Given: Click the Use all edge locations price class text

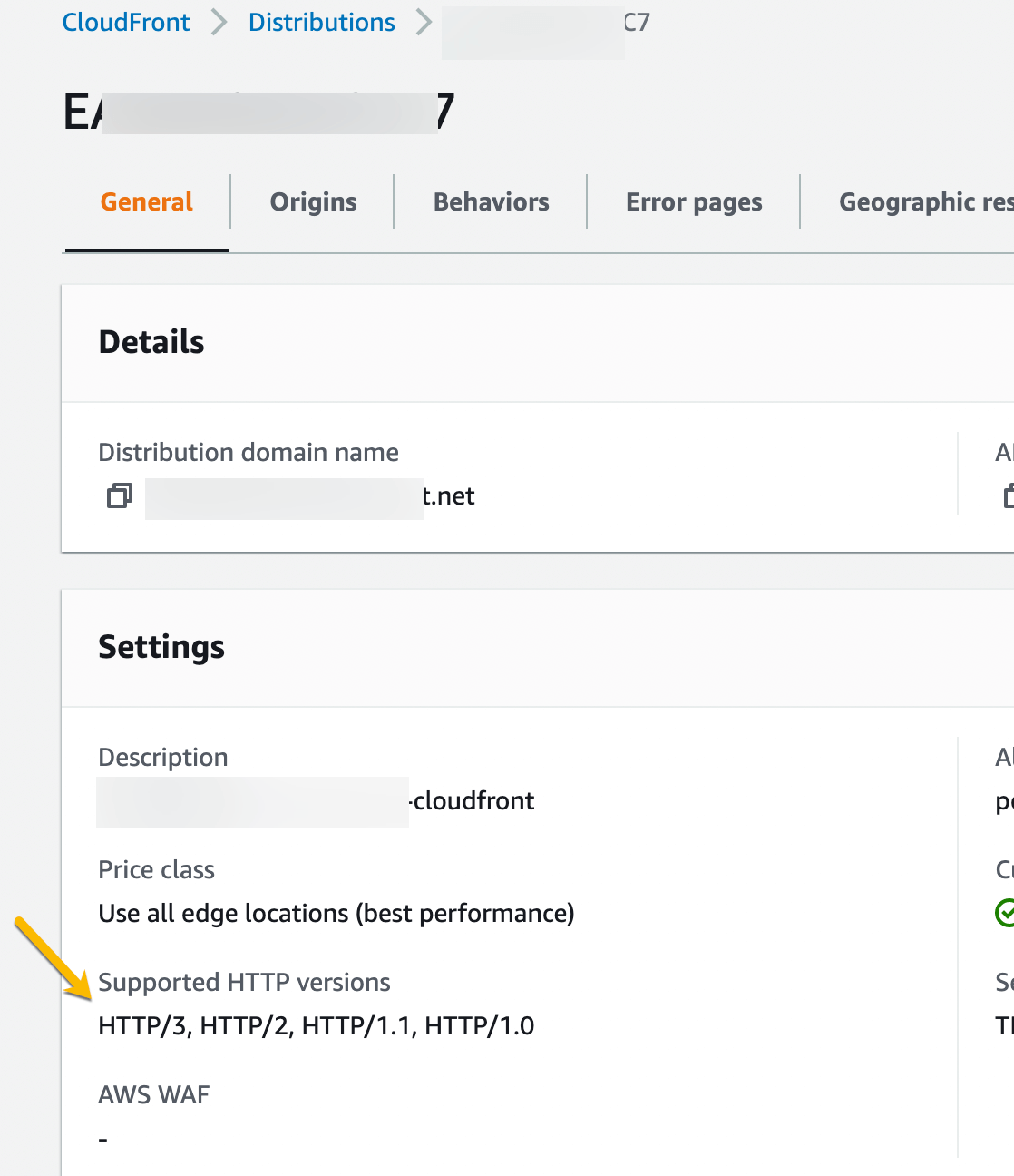Looking at the screenshot, I should click(x=336, y=914).
